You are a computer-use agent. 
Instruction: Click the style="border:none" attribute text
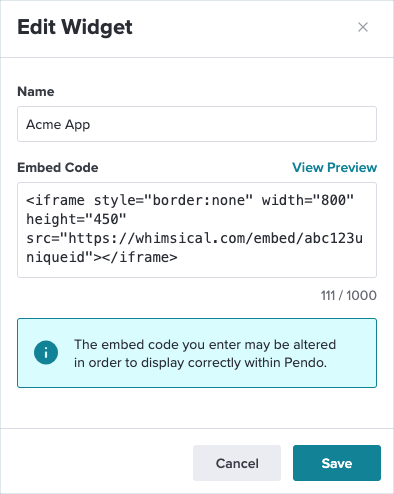click(173, 200)
